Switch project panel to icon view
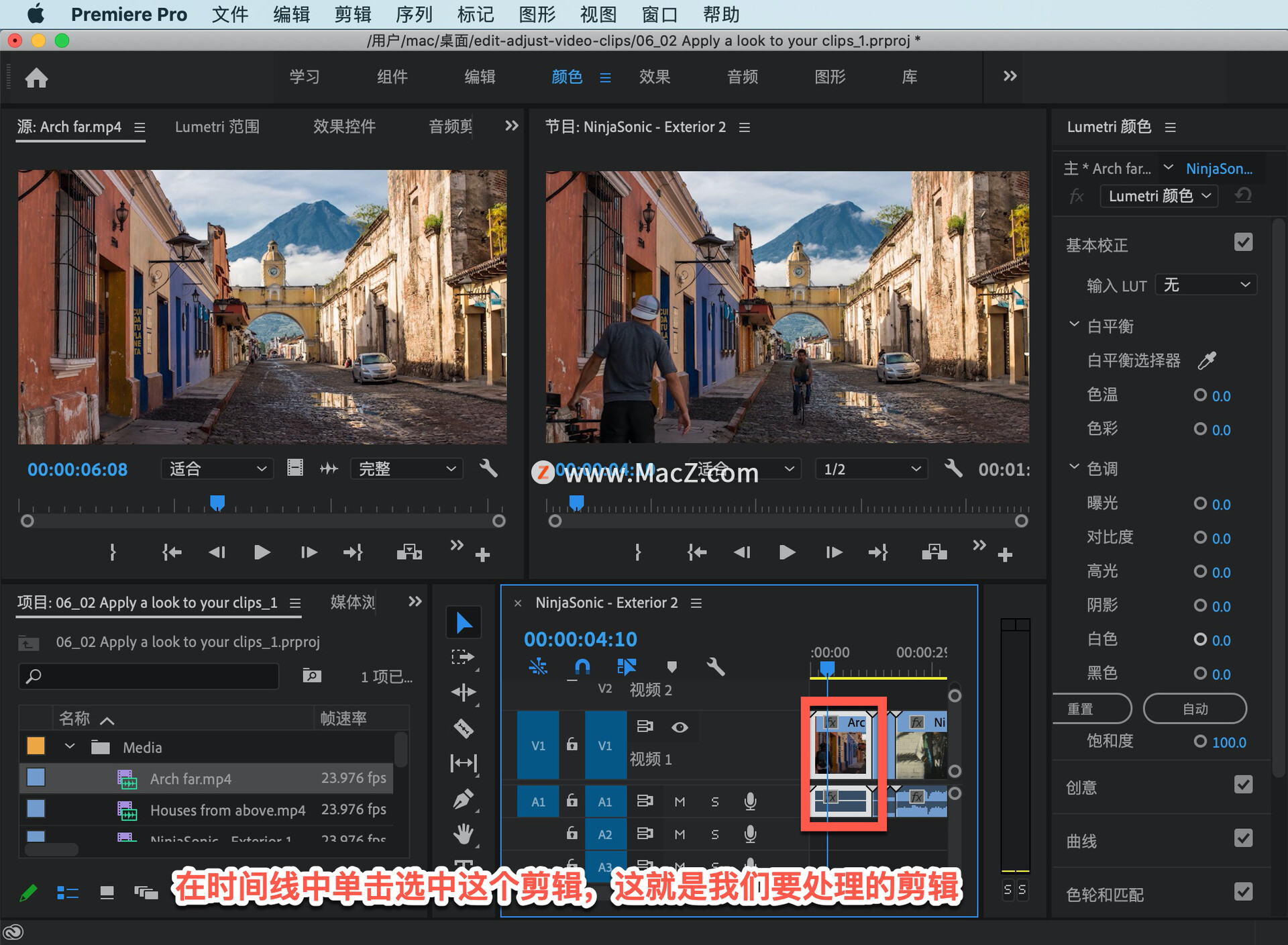The image size is (1288, 945). tap(107, 893)
